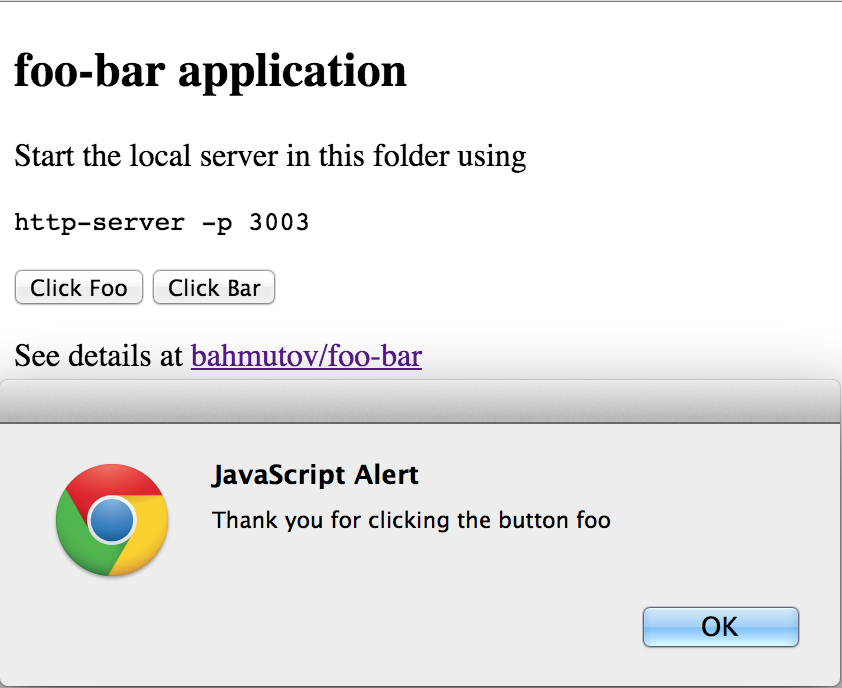Screen dimensions: 842x688
Task: Open the bahmutov/foo-bar link
Action: (306, 356)
